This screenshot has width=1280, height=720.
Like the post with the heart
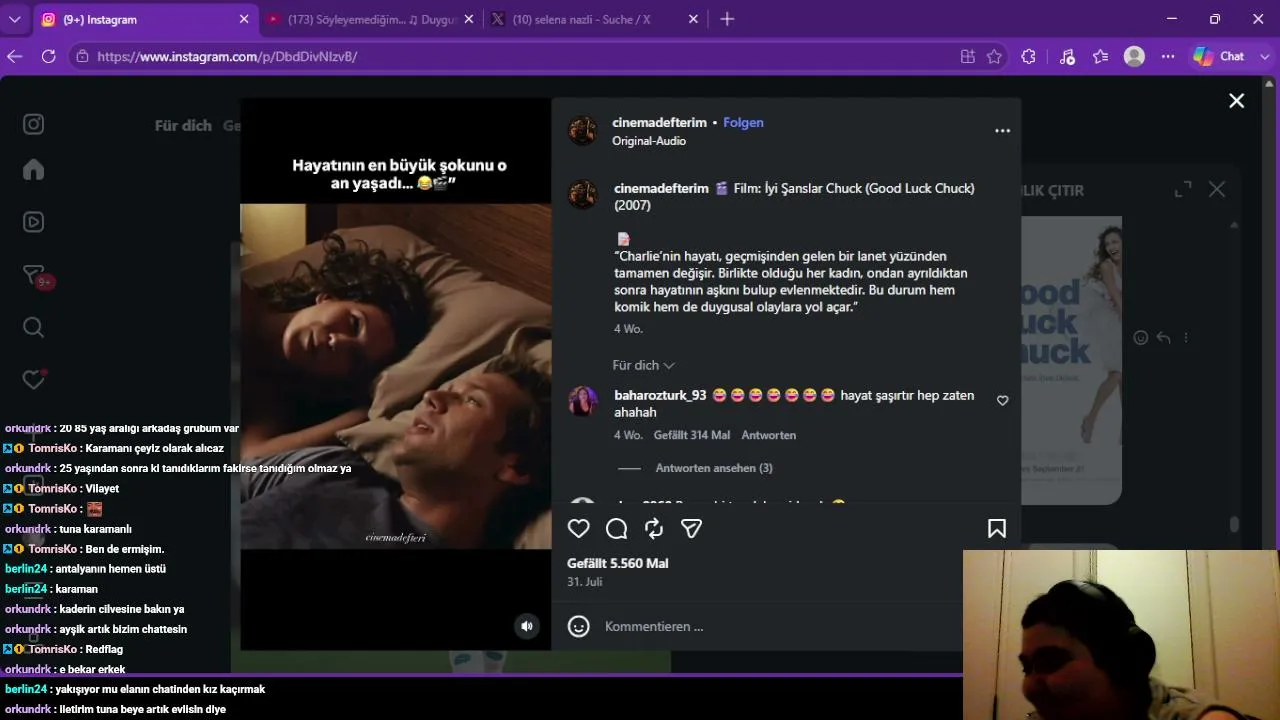pyautogui.click(x=578, y=528)
